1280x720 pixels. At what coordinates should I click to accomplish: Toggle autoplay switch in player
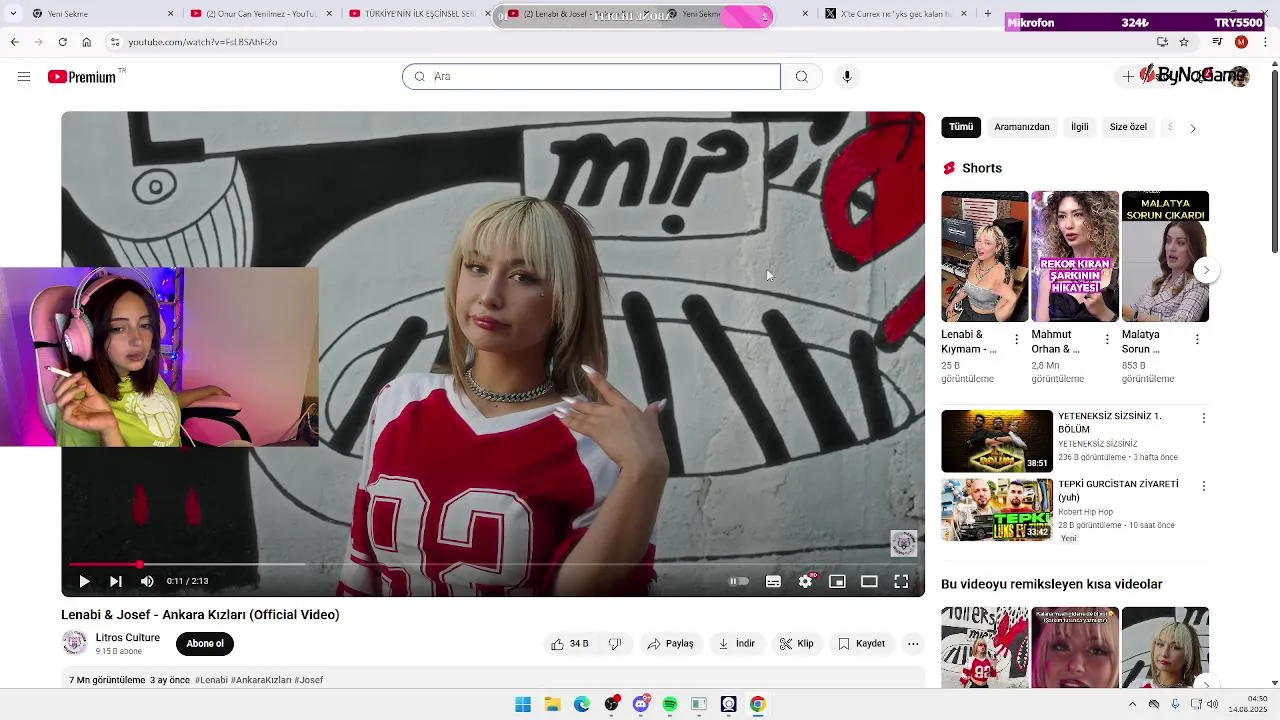[x=739, y=581]
